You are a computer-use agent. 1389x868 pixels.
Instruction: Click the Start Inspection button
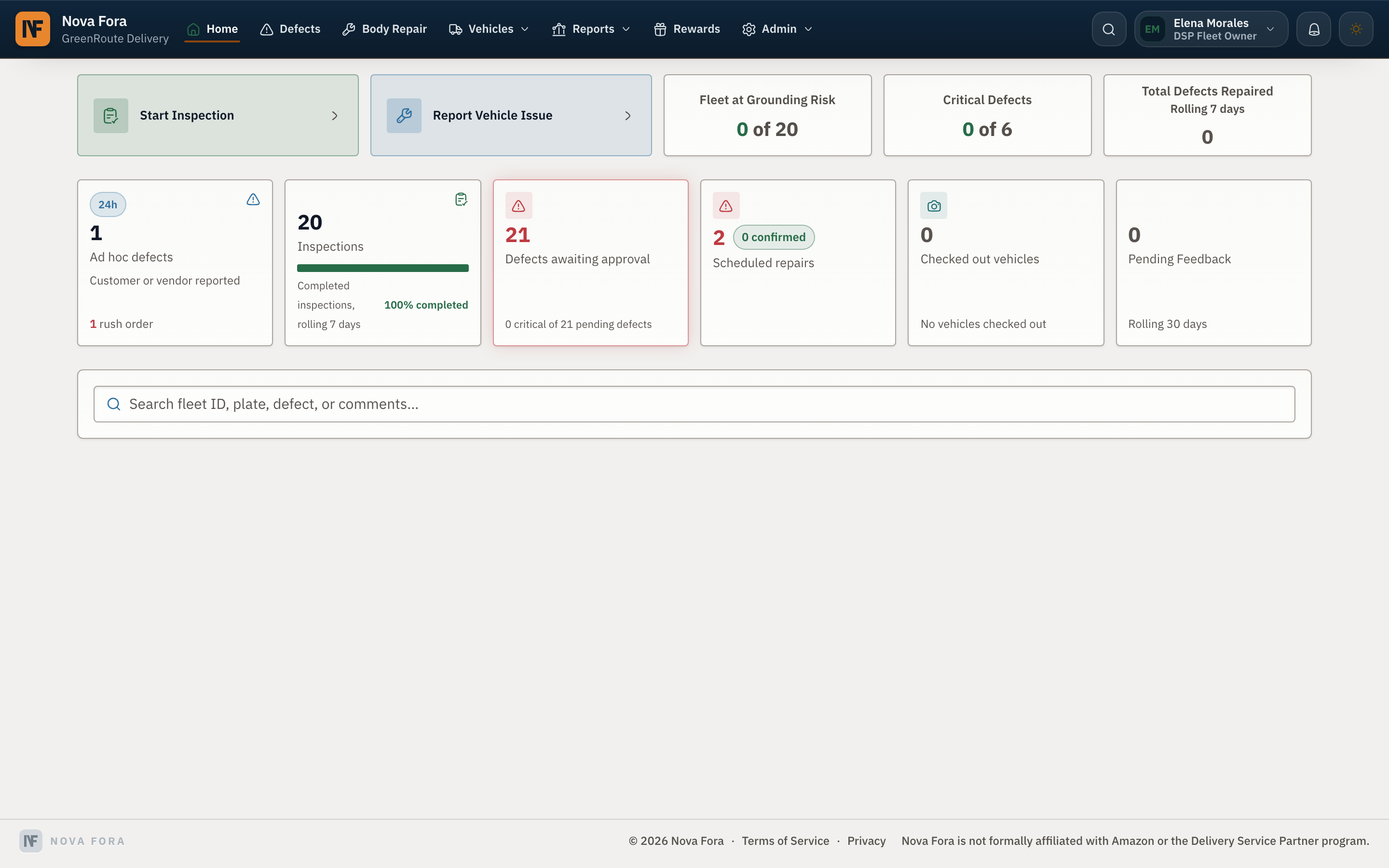pos(218,115)
